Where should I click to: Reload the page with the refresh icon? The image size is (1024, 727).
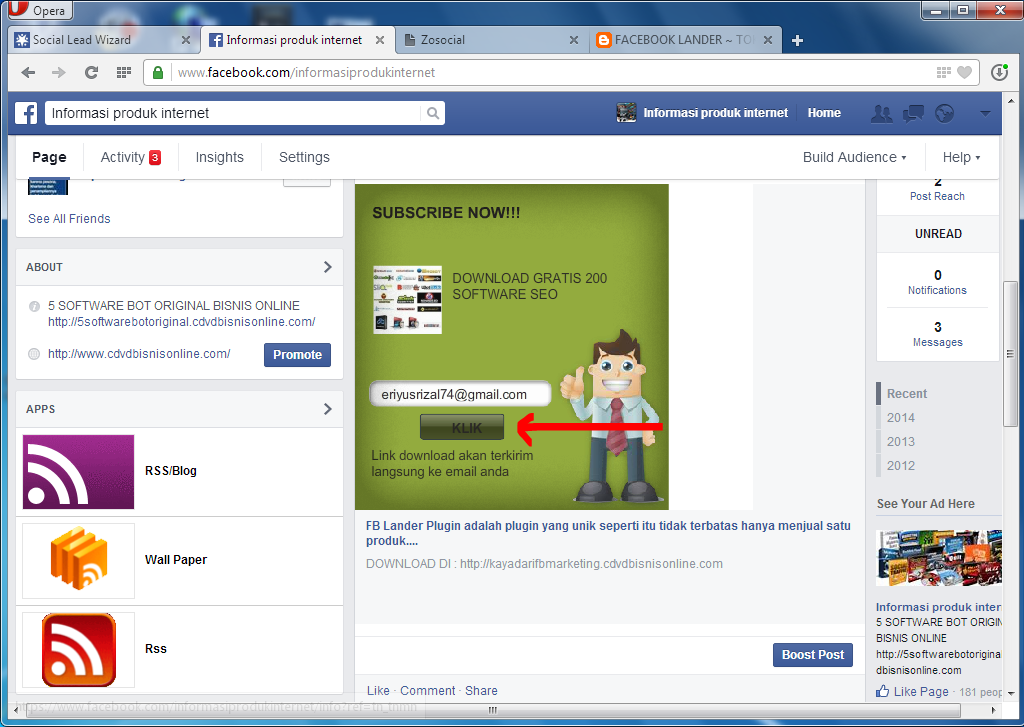pos(91,73)
